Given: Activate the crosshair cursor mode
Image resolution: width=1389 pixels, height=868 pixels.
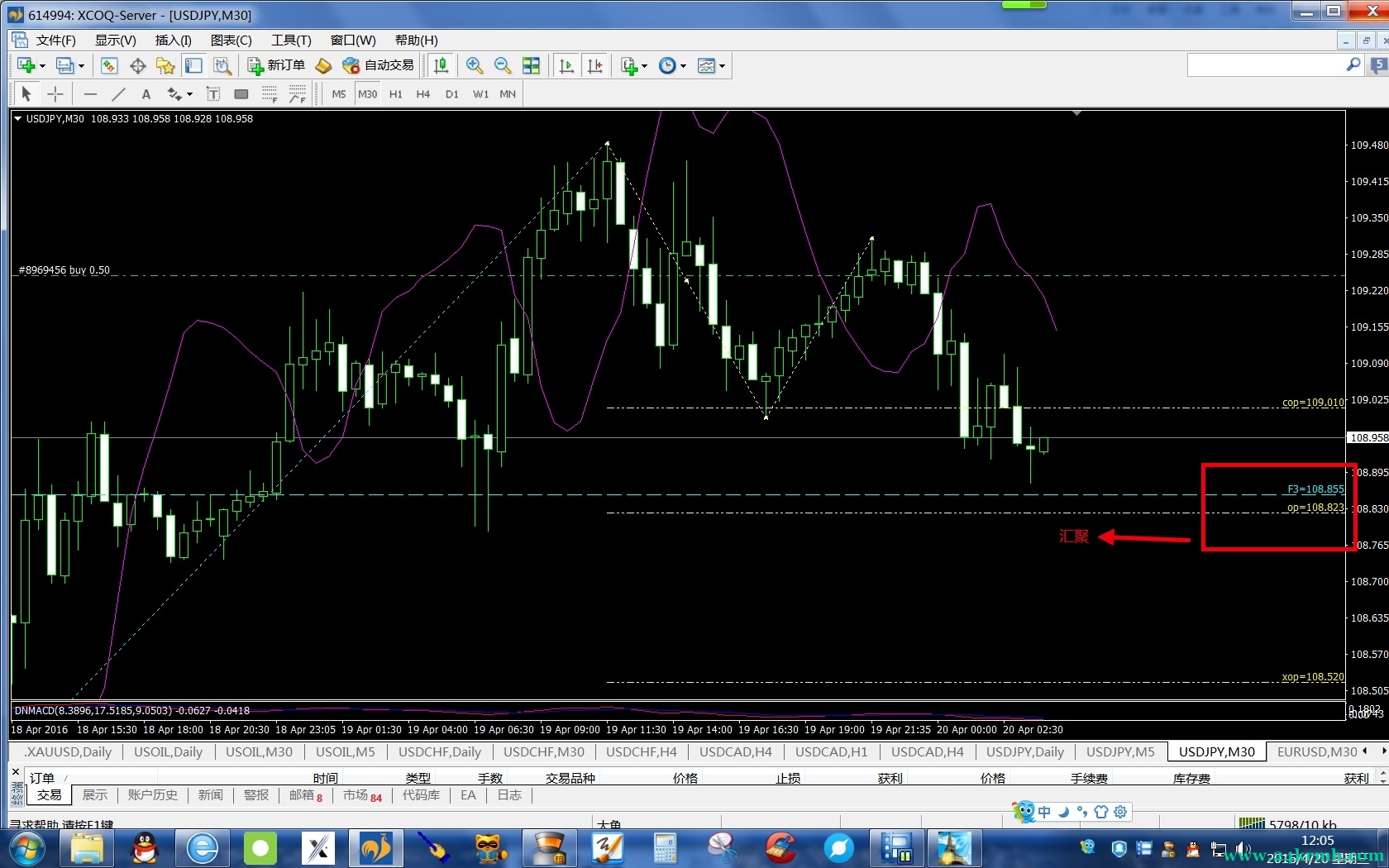Looking at the screenshot, I should pyautogui.click(x=55, y=94).
